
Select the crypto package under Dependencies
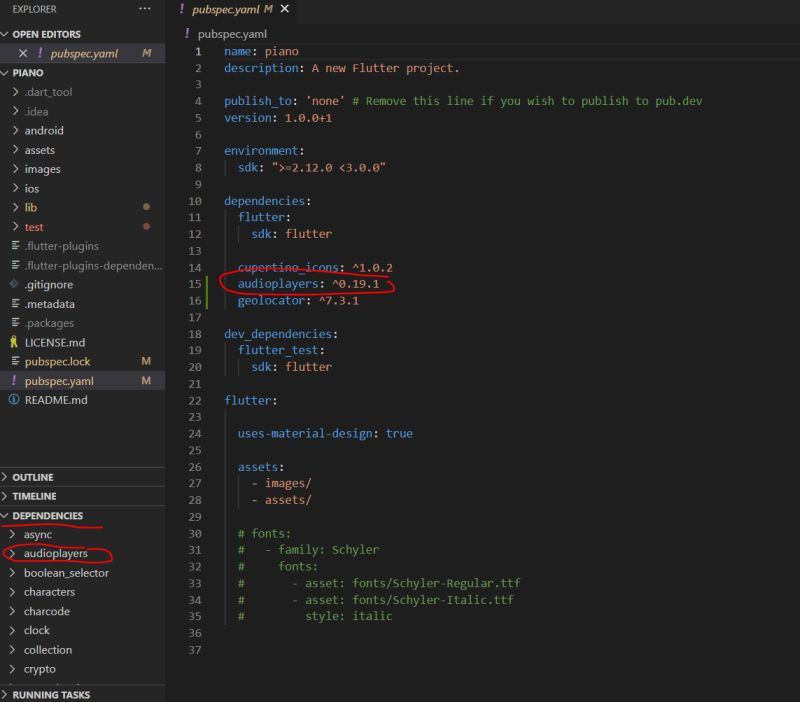pyautogui.click(x=41, y=668)
